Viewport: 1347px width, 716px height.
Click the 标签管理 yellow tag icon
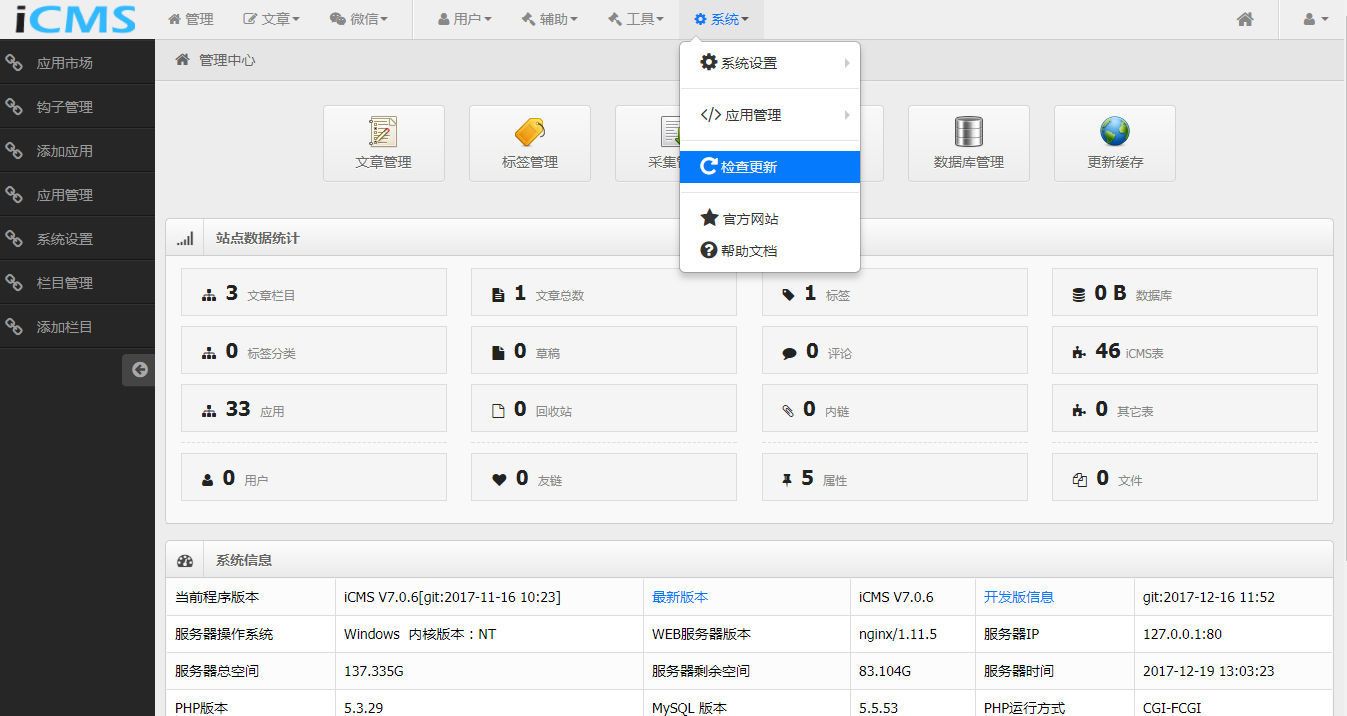(530, 132)
